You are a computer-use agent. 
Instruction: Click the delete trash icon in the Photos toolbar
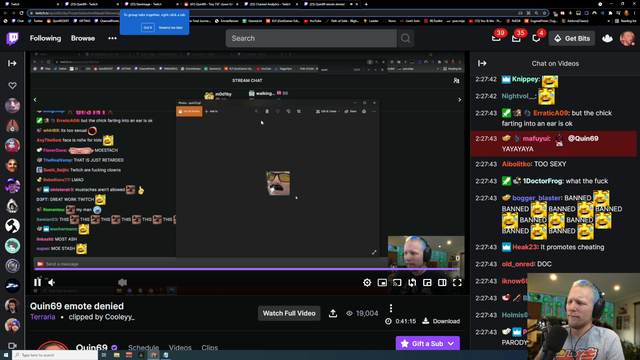(267, 111)
